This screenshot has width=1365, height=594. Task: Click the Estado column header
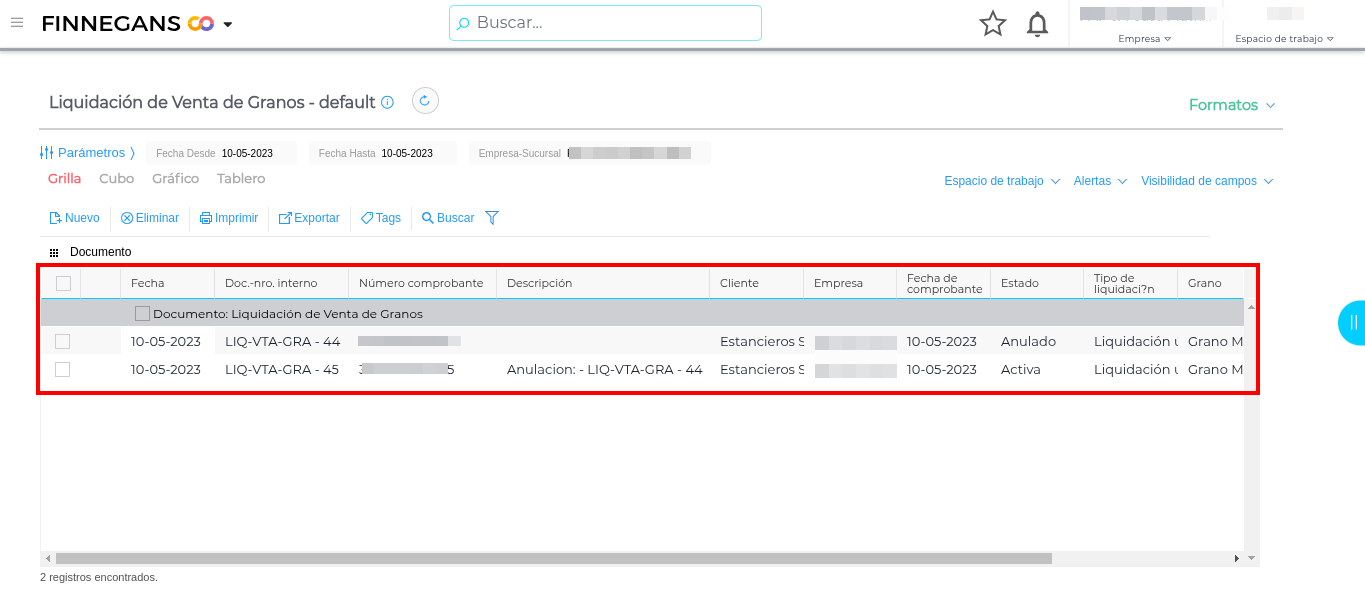coord(1036,283)
